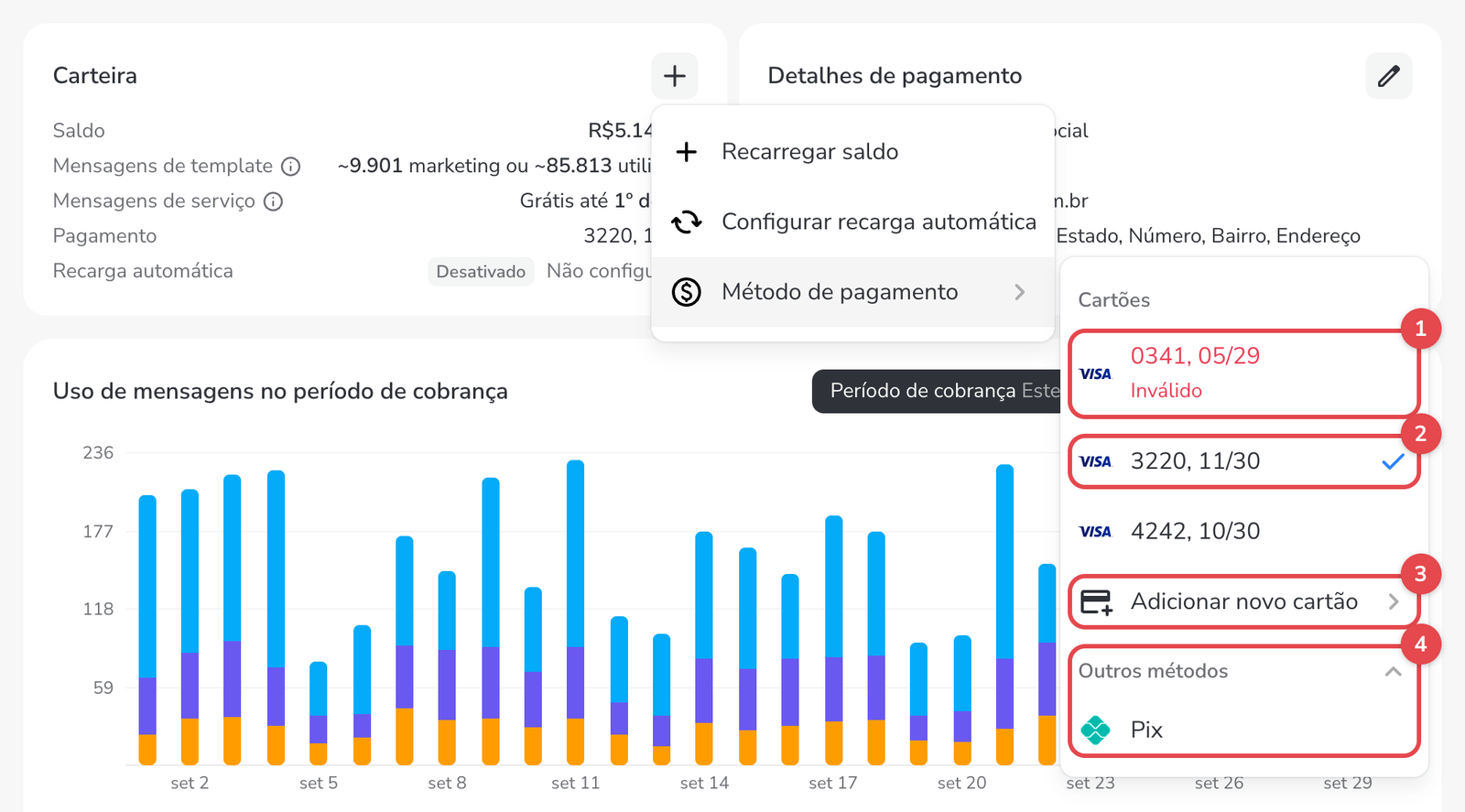Click info icon beside Mensagens de serviço

273,201
